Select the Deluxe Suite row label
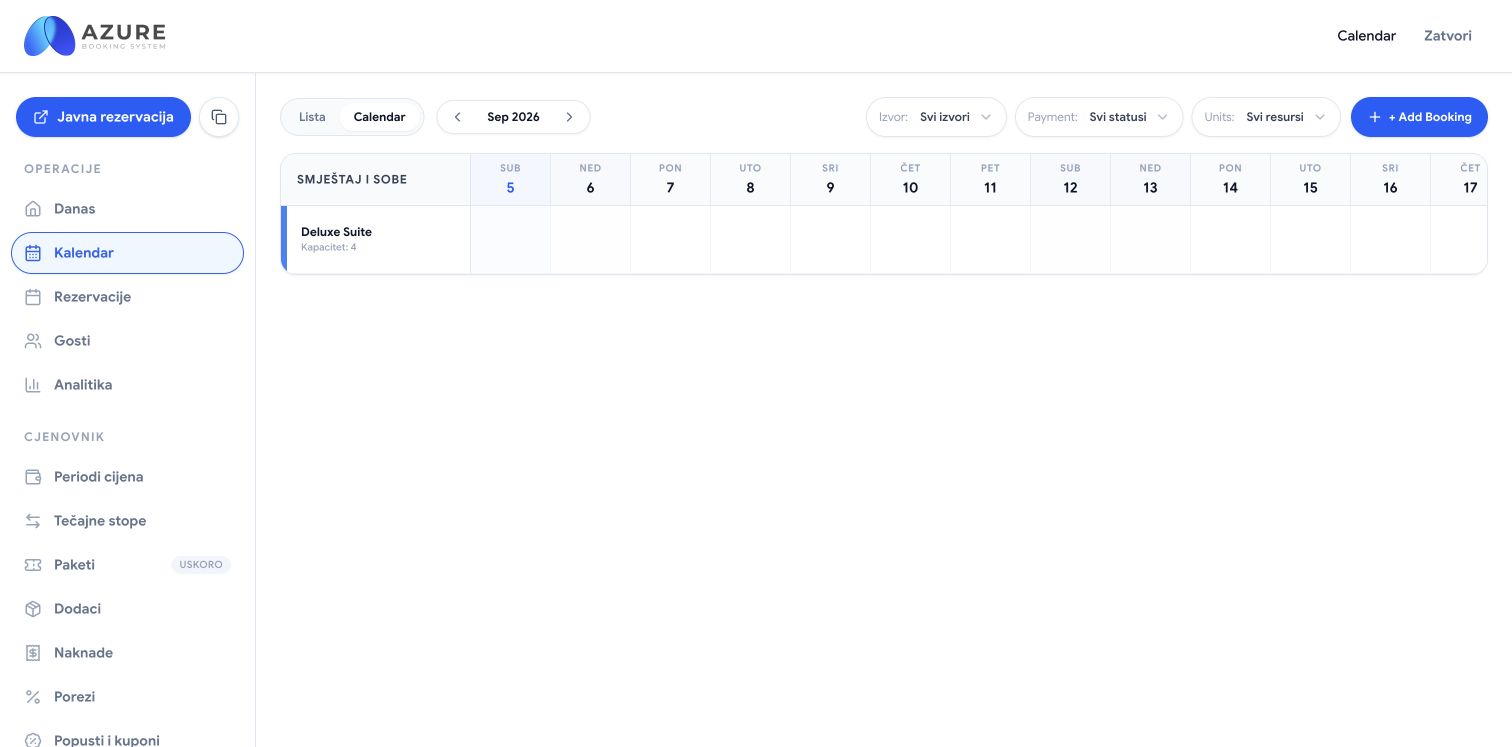Screen dimensions: 1512x747 click(336, 232)
